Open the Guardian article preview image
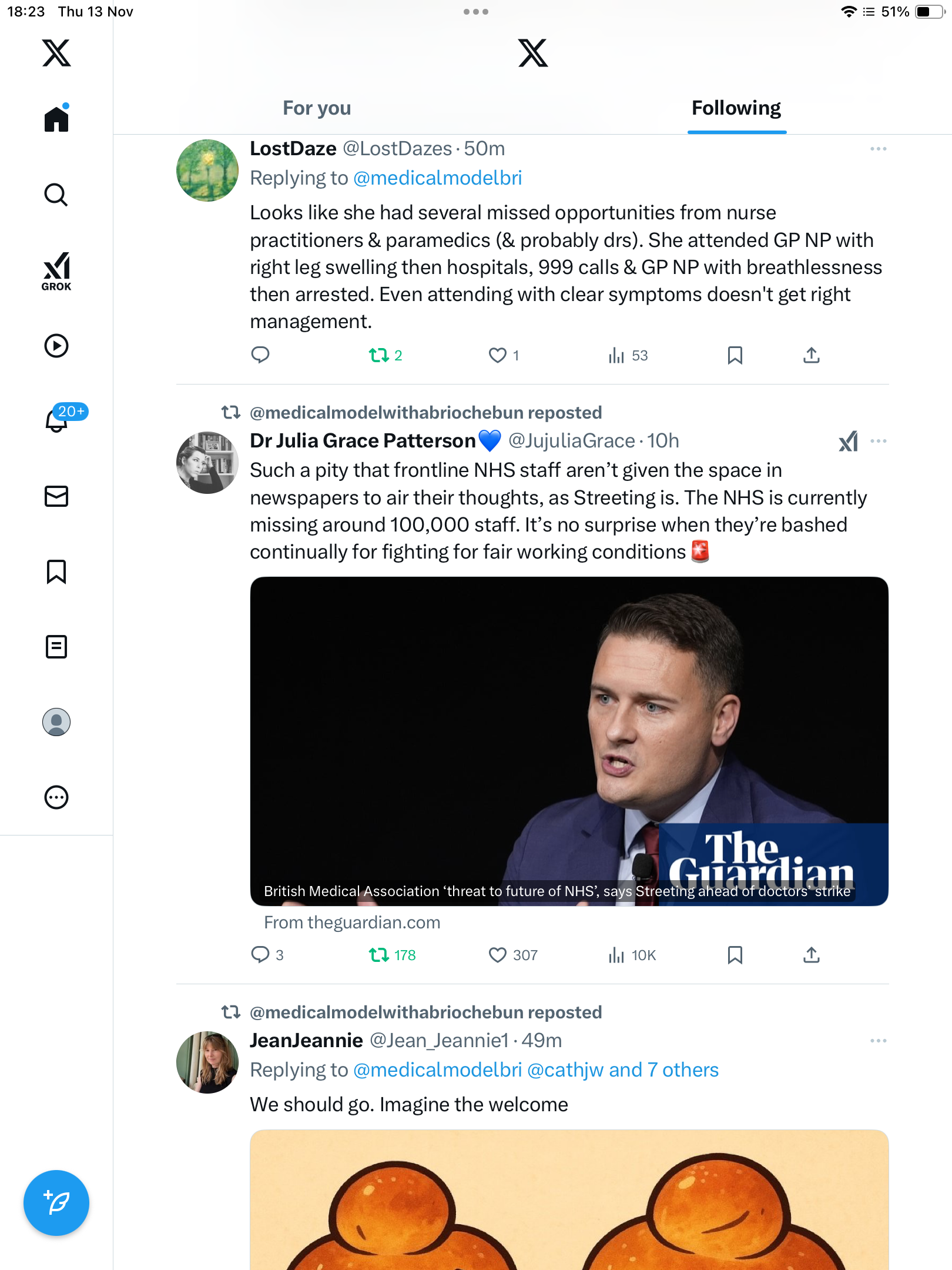This screenshot has width=952, height=1270. pyautogui.click(x=569, y=741)
